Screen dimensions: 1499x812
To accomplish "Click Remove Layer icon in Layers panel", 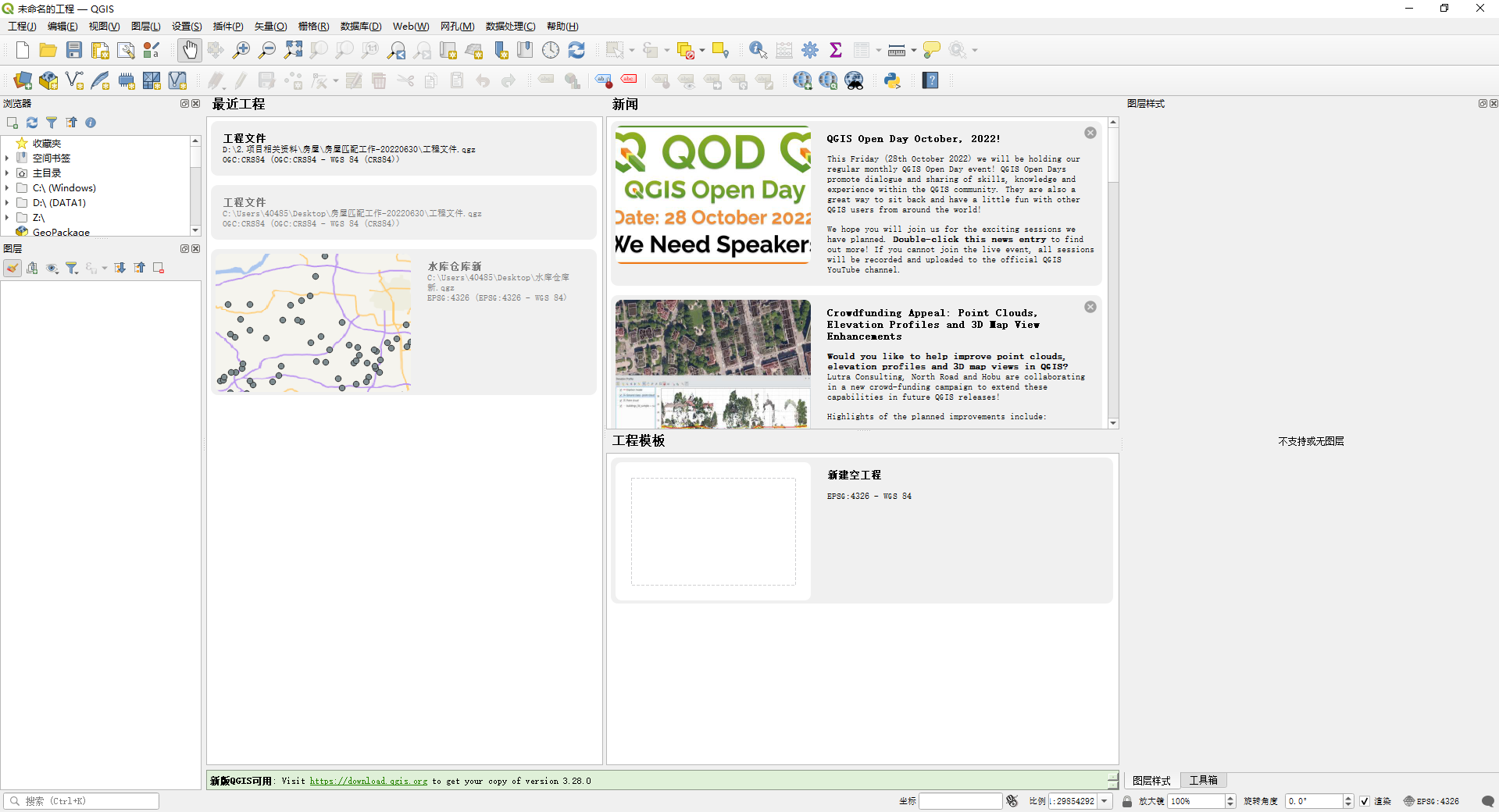I will click(159, 268).
